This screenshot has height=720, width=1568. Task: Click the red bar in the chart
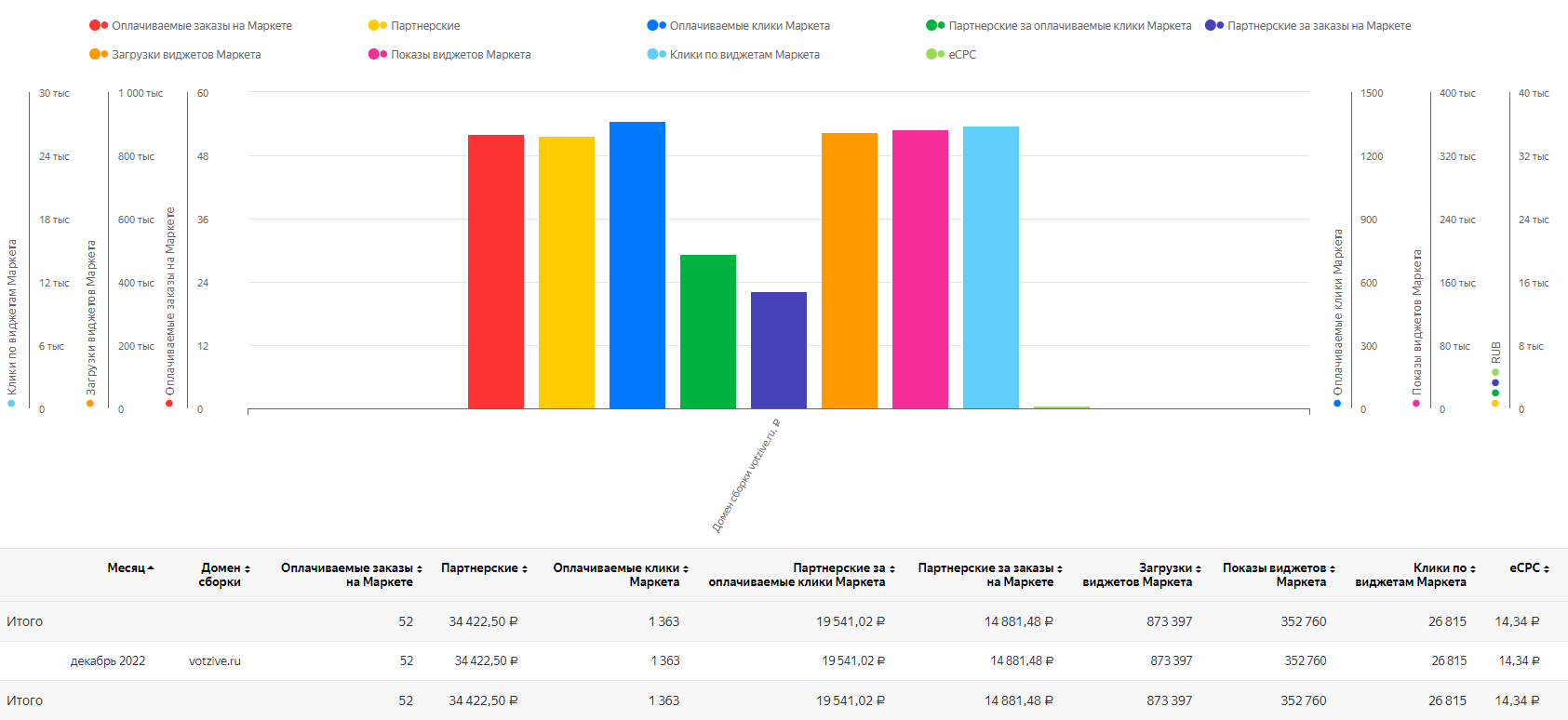495,272
